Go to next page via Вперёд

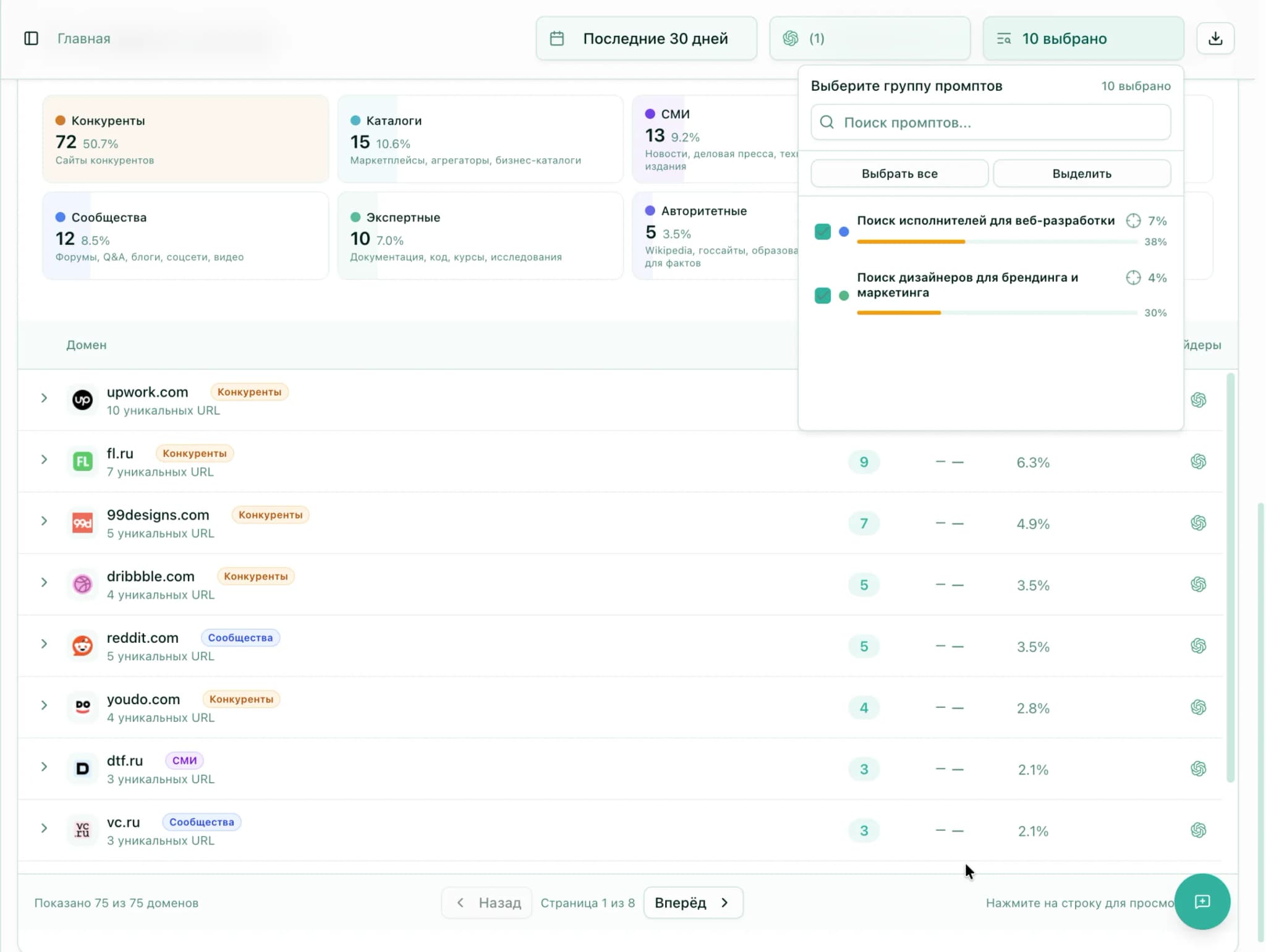pos(692,903)
